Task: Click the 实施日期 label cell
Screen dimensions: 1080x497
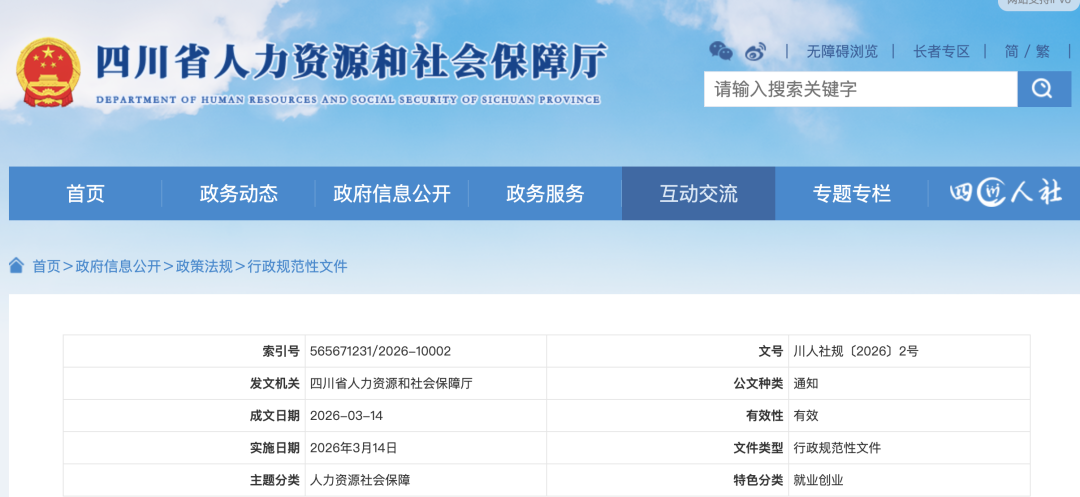Action: [x=185, y=448]
